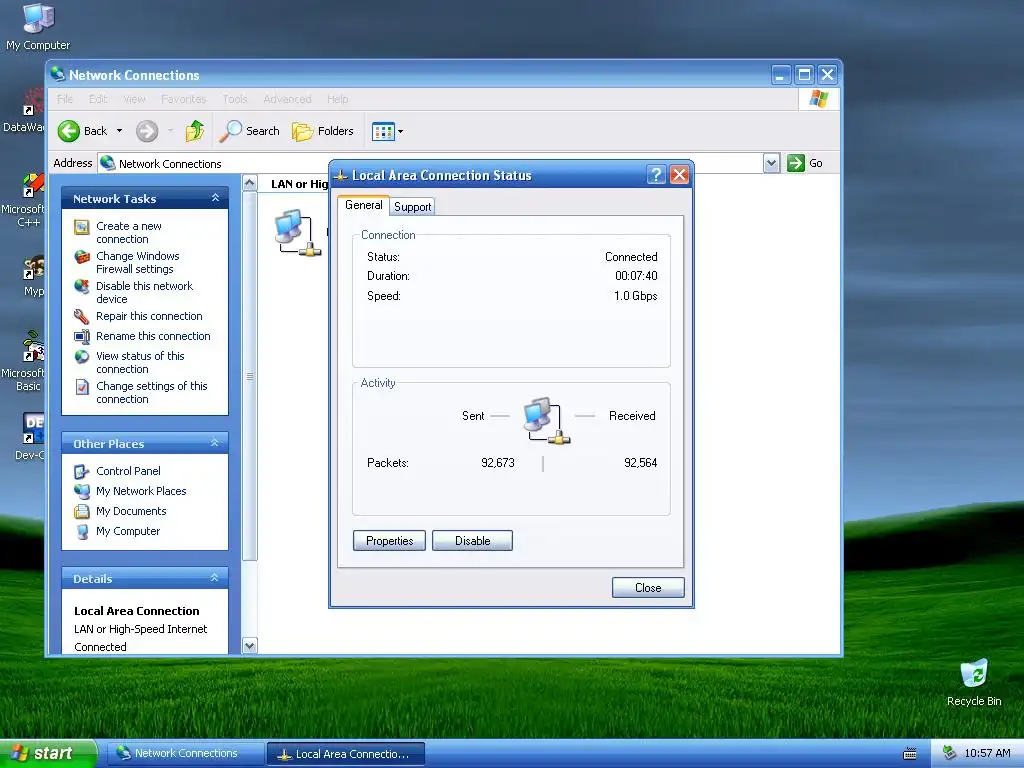Click the sent packets value 92,673
The width and height of the screenshot is (1024, 768).
tap(498, 463)
